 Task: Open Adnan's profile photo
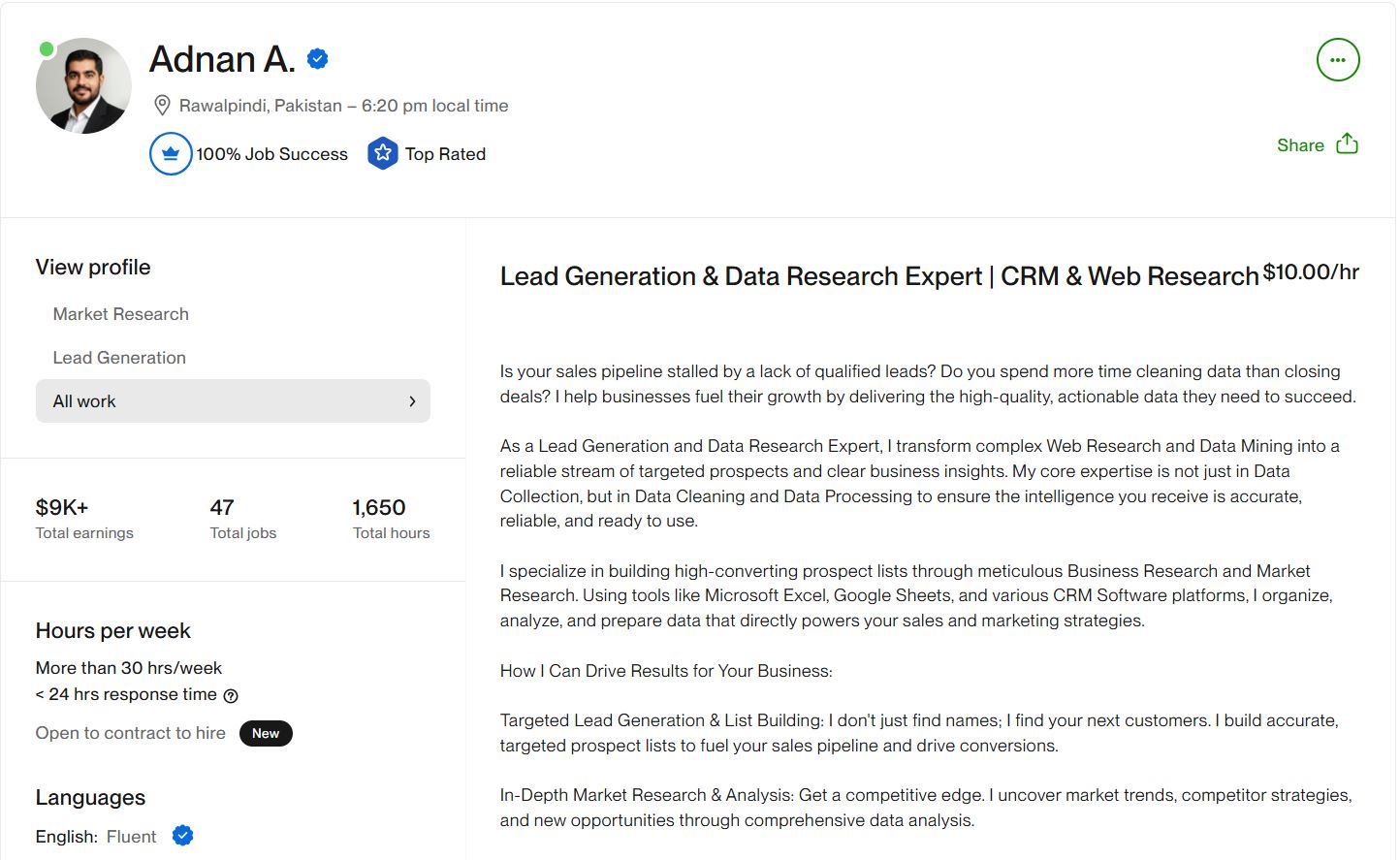click(x=84, y=87)
